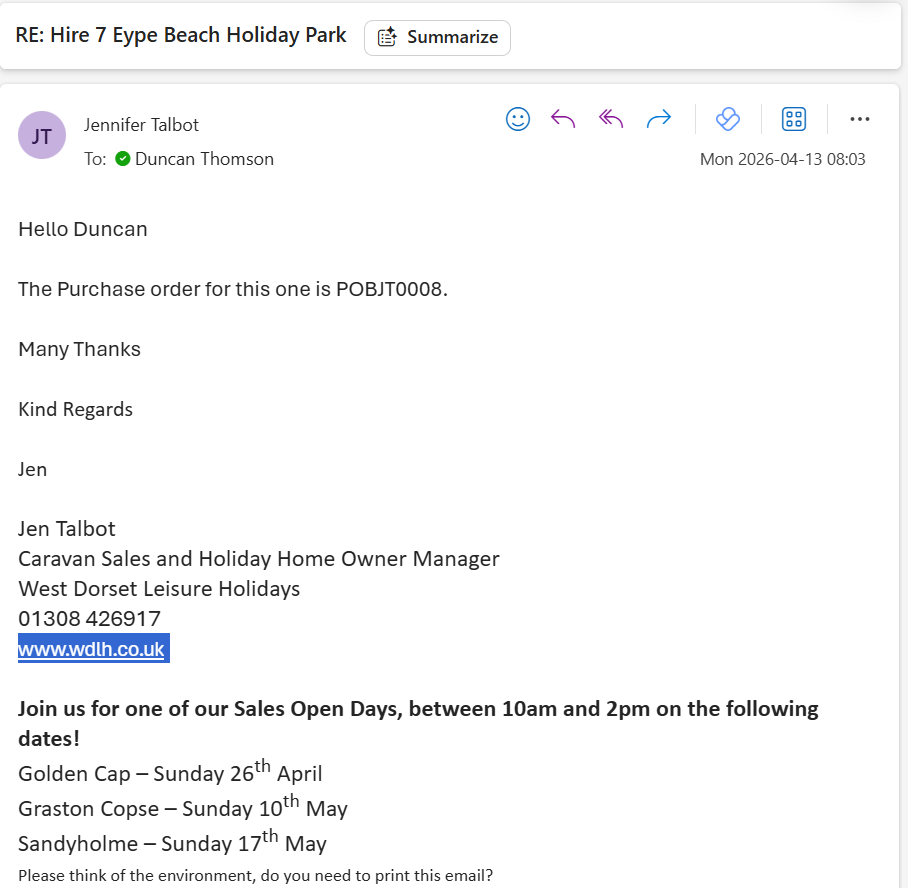Click the Golden Cap Sunday 26th April line

(170, 773)
